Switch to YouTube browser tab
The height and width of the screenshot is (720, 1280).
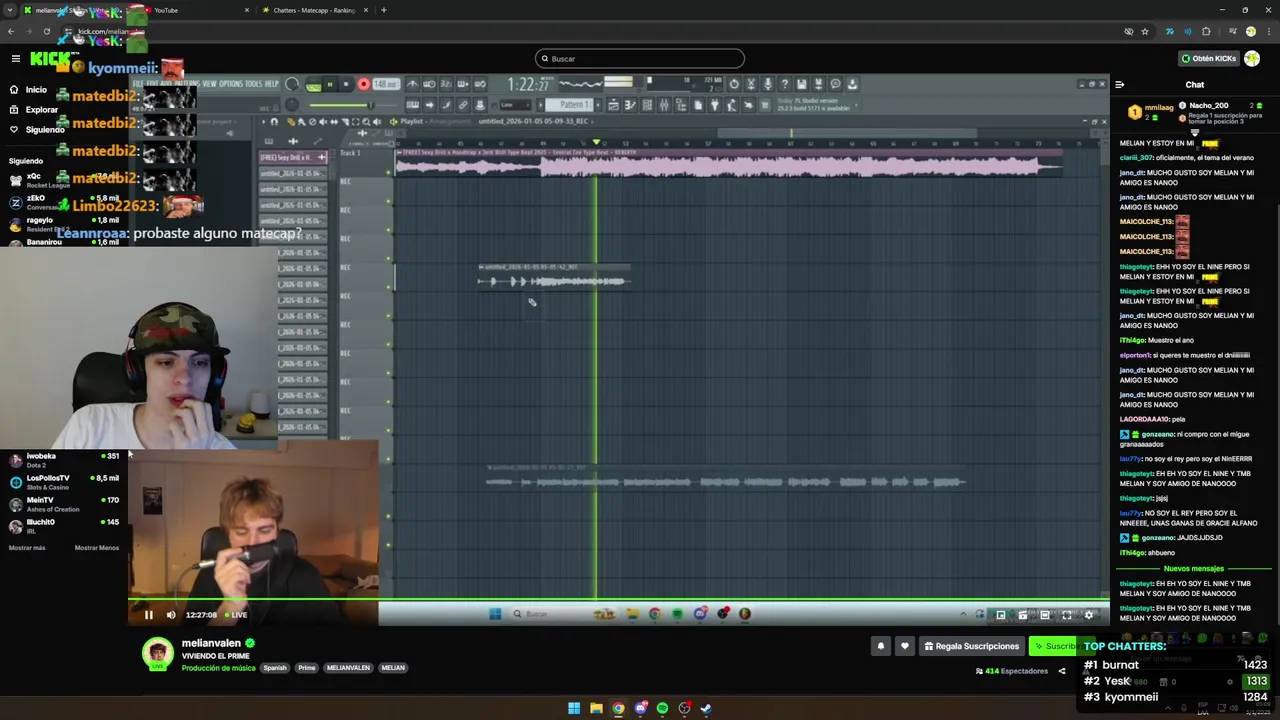(x=195, y=10)
